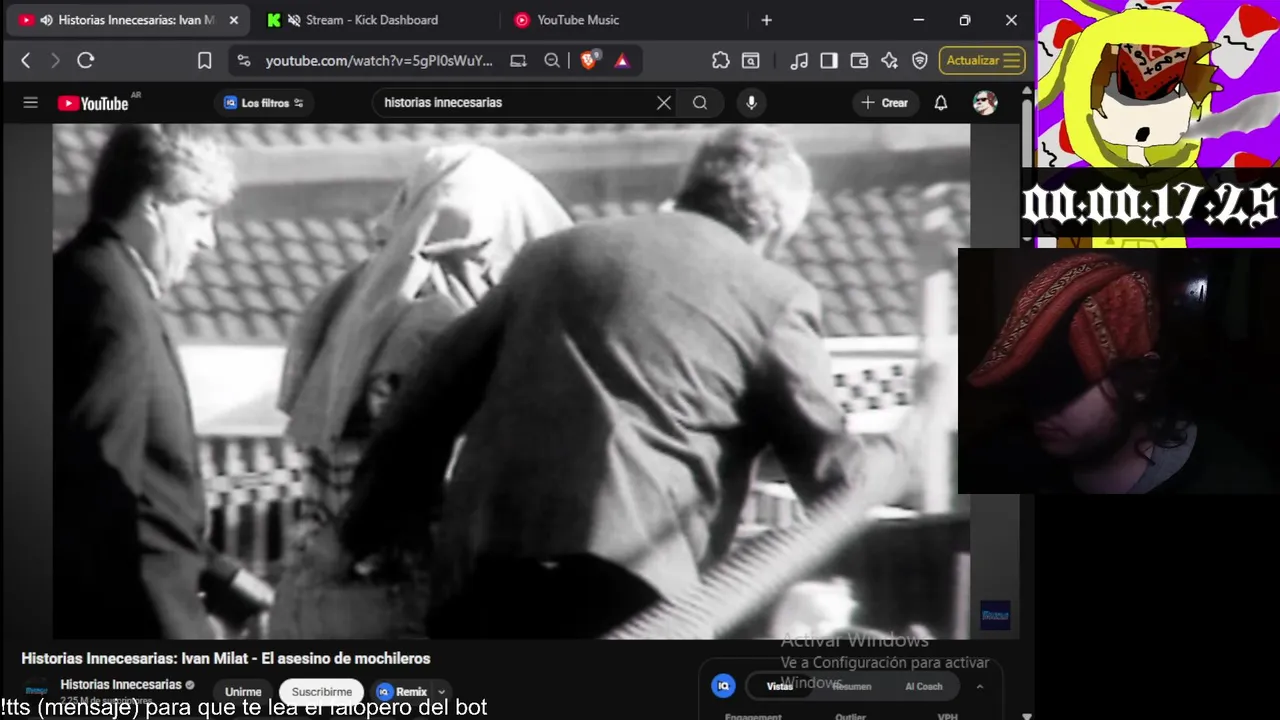Open the Brave VPN shield icon

coord(920,61)
